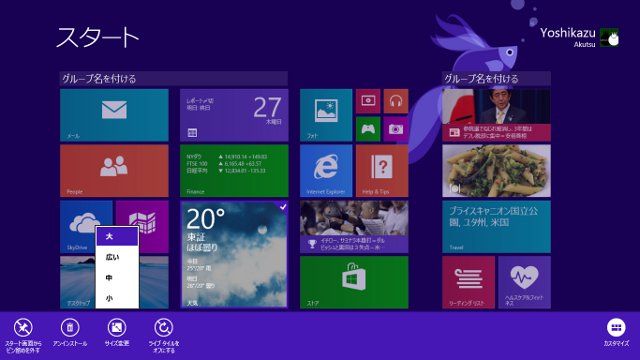Deselect the checked Weather tile
Screen dimensions: 640x360
tap(234, 254)
